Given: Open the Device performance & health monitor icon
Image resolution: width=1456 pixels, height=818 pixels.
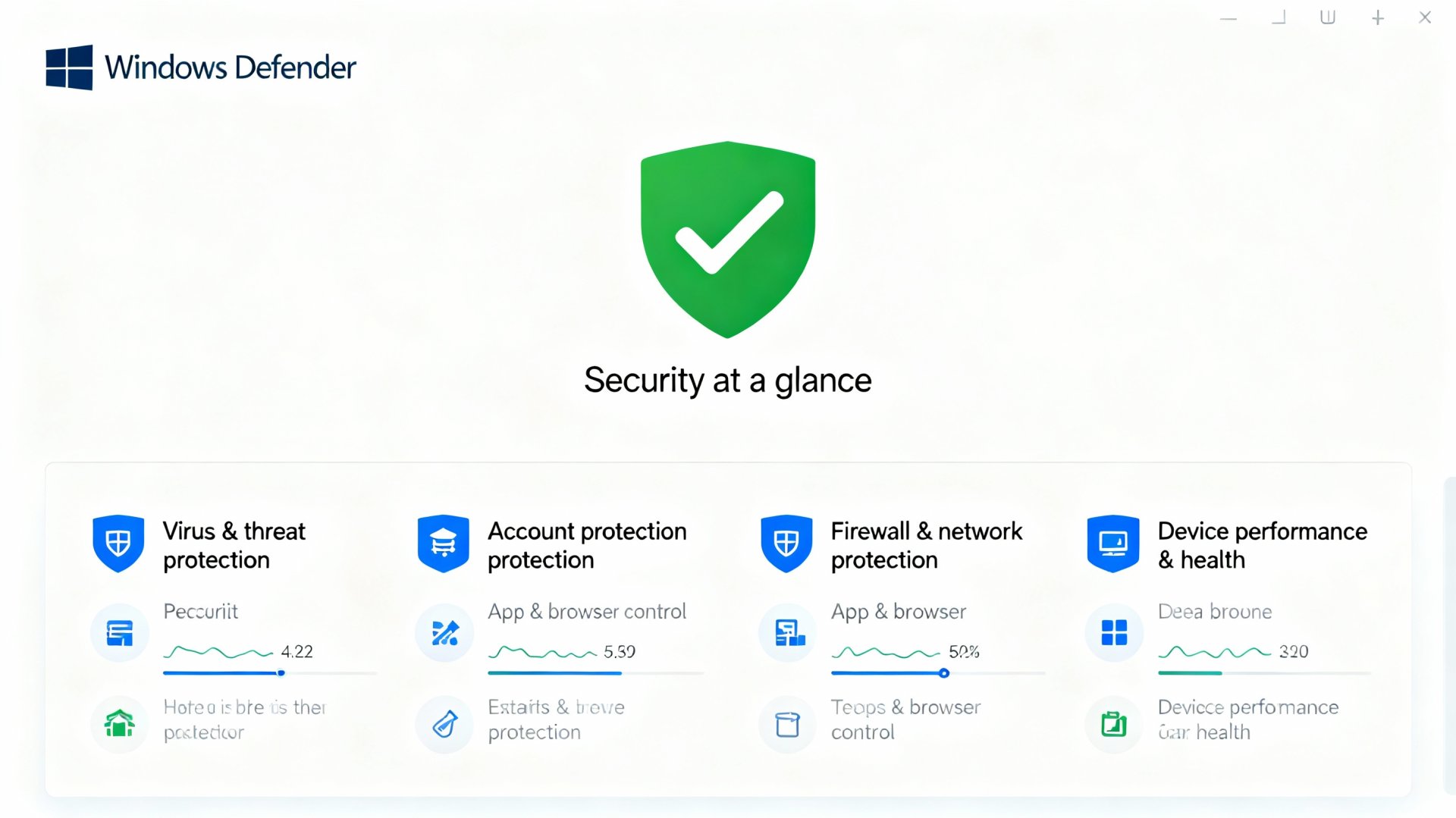Looking at the screenshot, I should tap(1113, 543).
